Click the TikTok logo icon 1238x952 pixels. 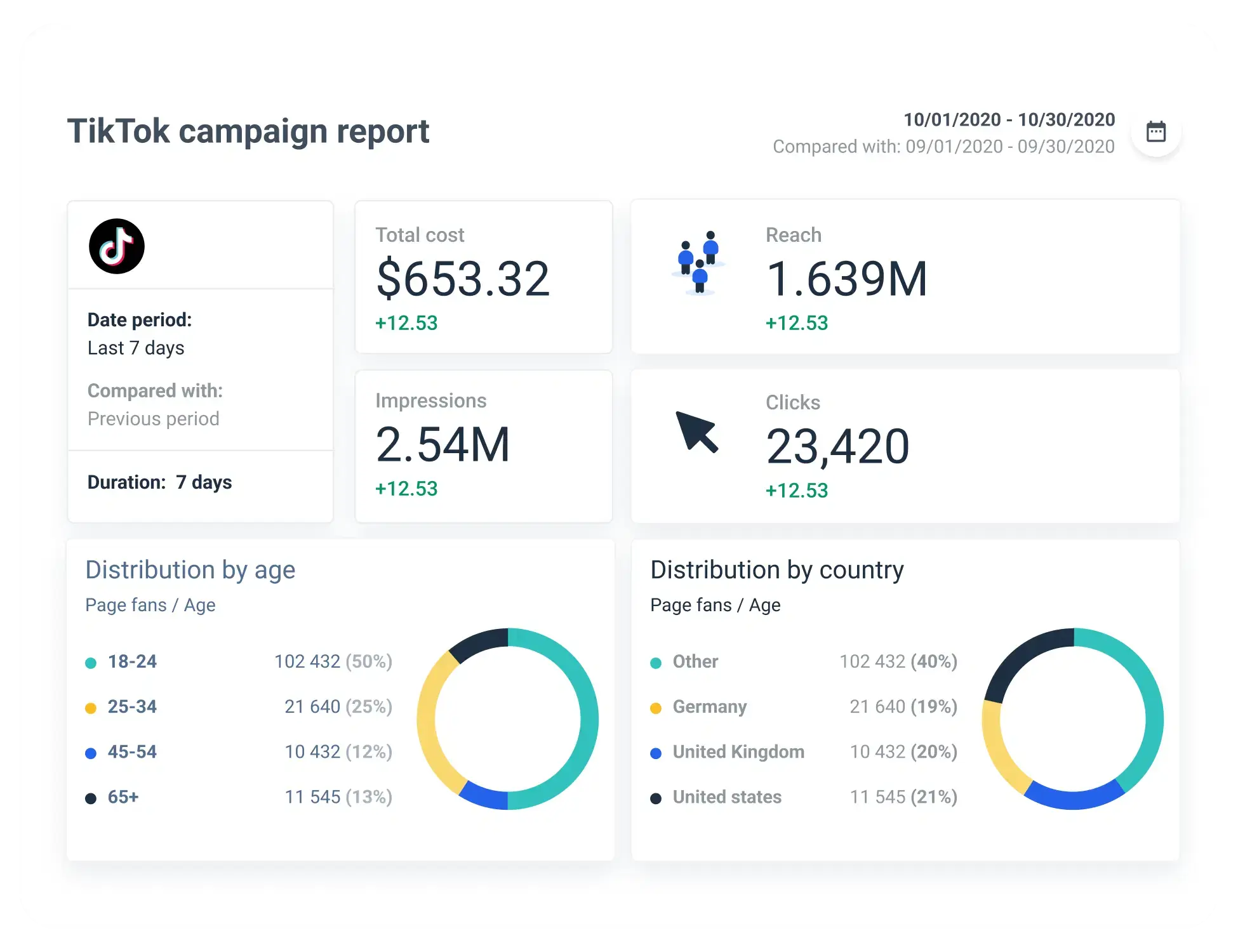117,246
